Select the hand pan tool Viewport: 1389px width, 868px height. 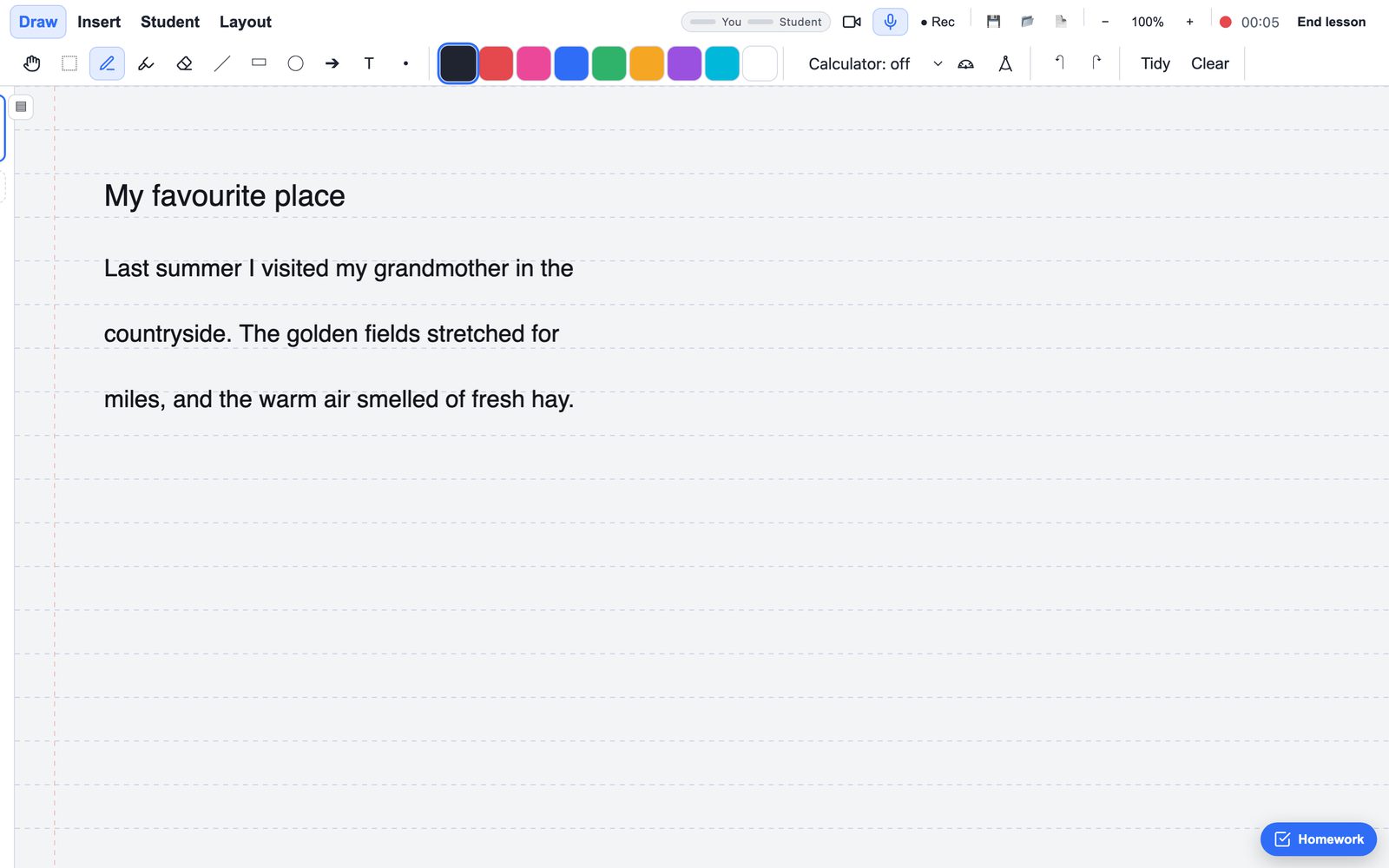point(32,63)
